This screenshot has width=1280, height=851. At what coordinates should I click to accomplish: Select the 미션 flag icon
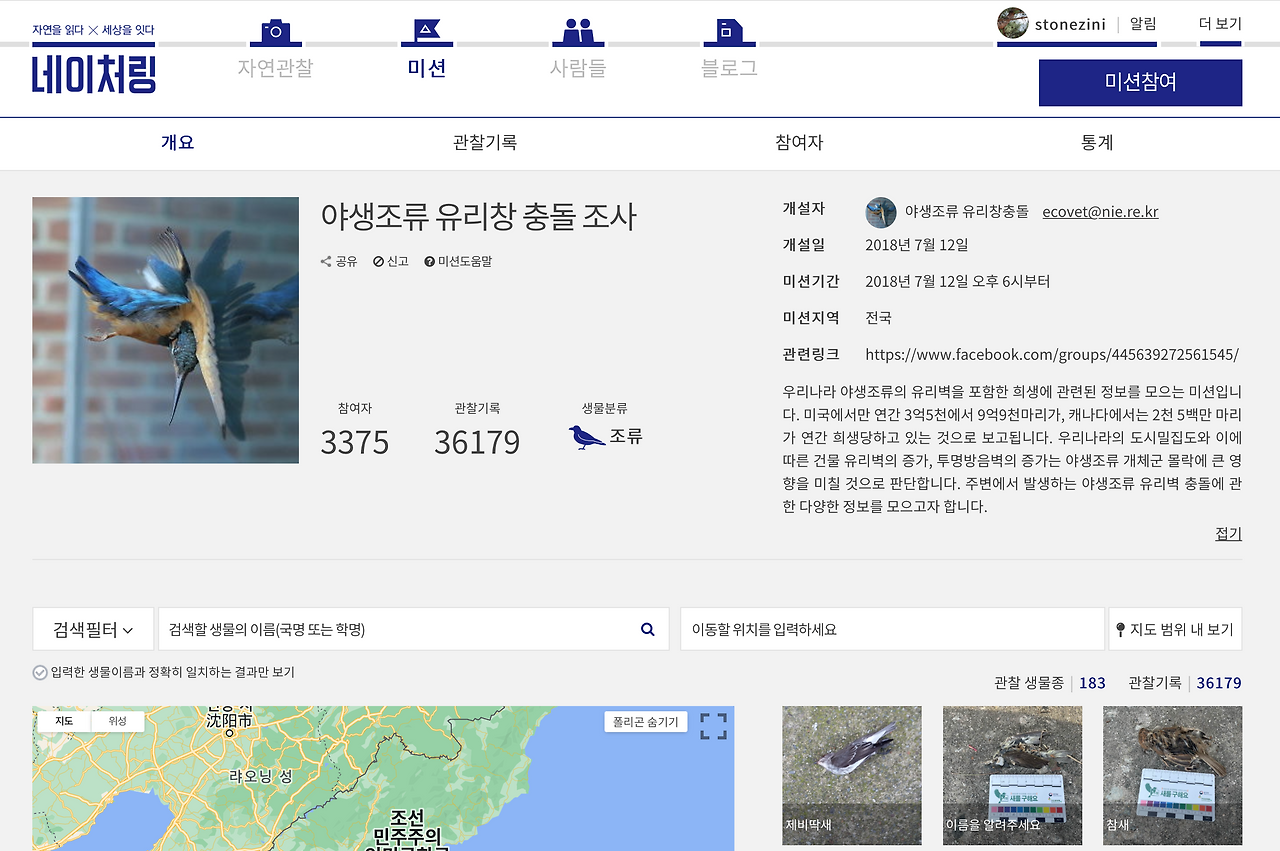(427, 30)
